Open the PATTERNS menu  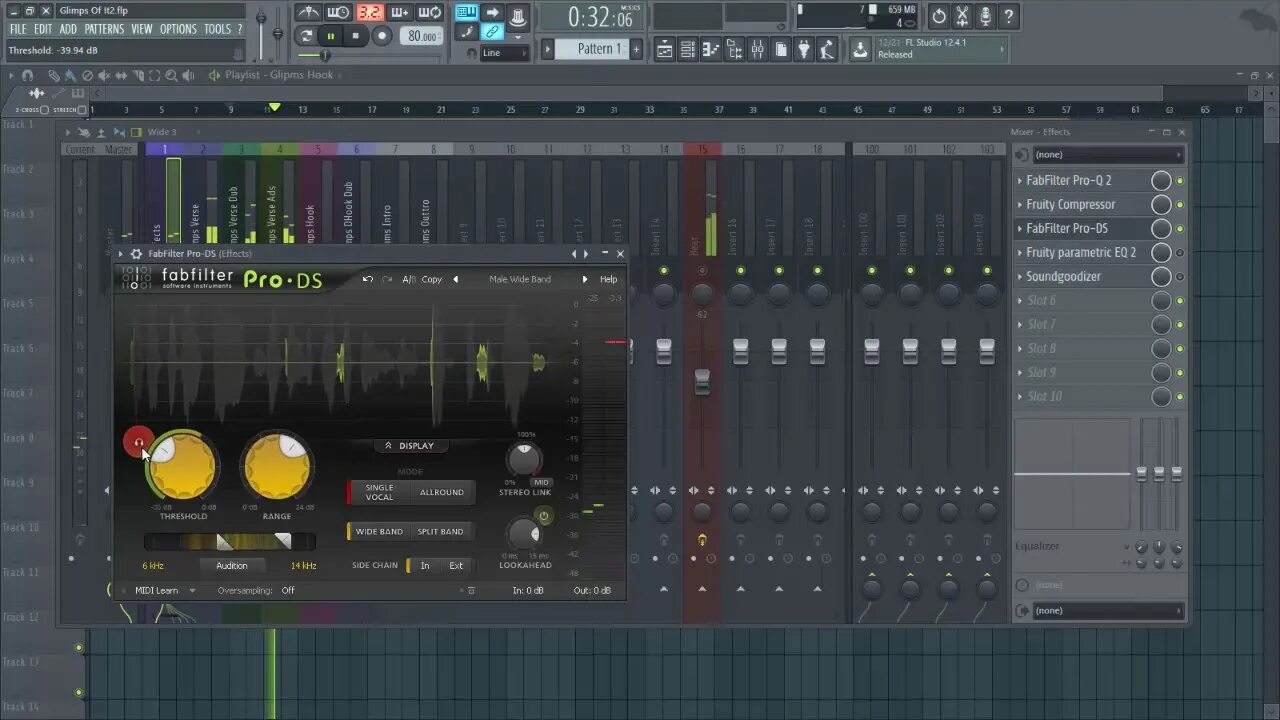click(104, 29)
